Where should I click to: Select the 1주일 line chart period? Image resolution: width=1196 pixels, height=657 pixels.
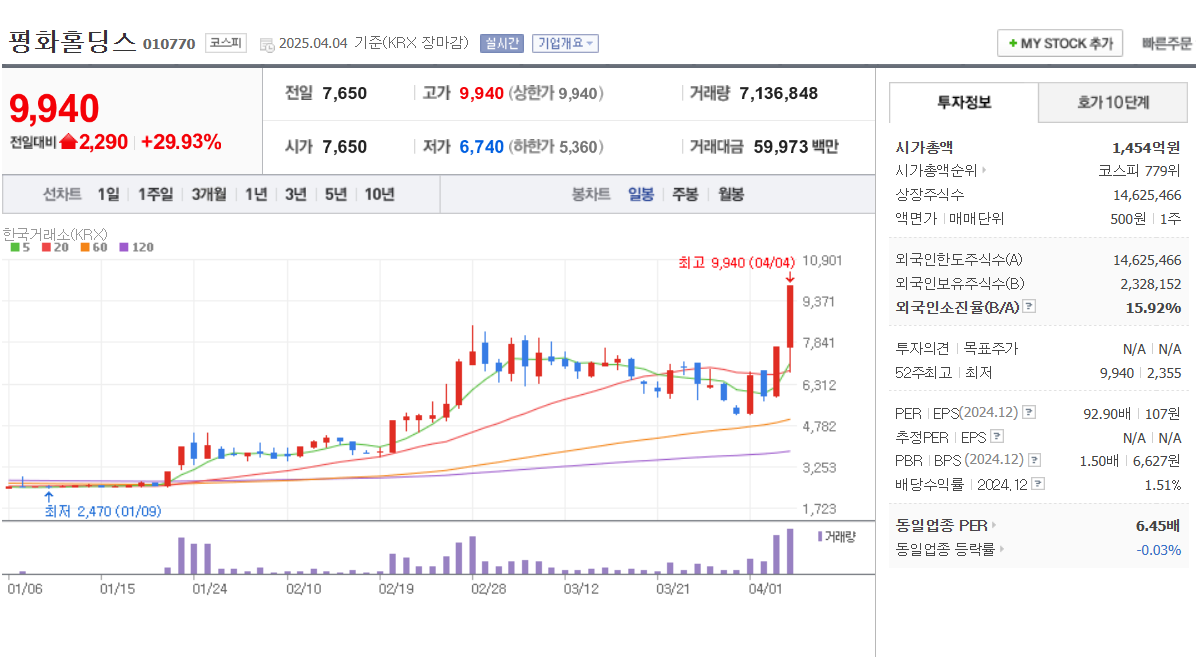(x=156, y=195)
